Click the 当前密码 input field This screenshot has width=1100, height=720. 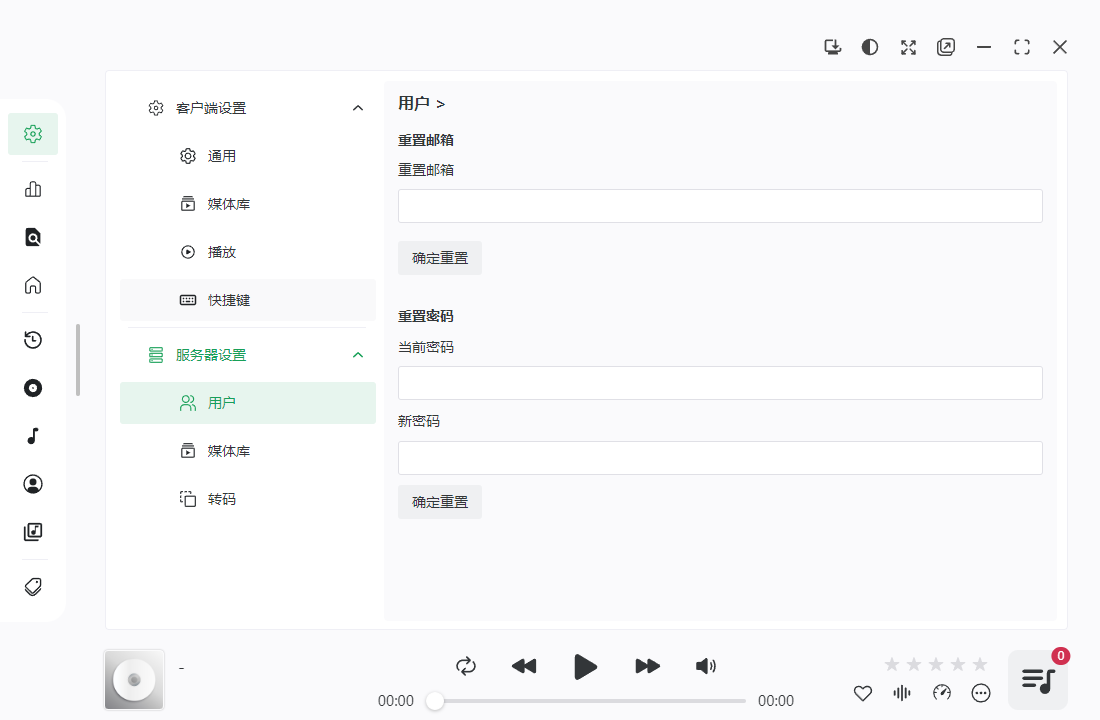(x=720, y=382)
